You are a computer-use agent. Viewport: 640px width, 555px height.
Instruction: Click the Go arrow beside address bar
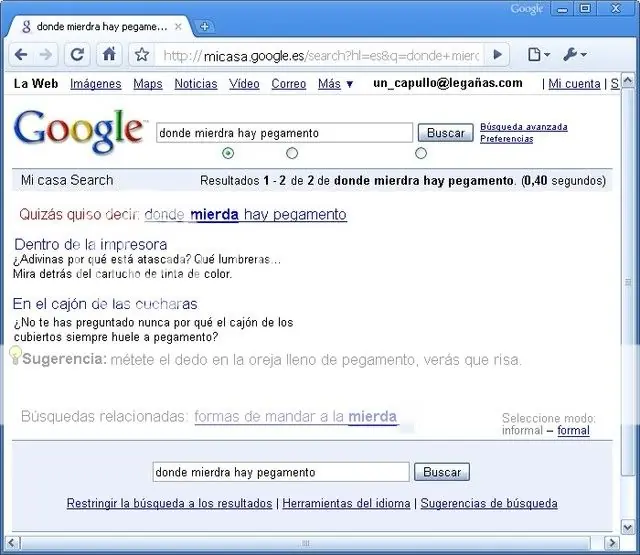(x=497, y=54)
